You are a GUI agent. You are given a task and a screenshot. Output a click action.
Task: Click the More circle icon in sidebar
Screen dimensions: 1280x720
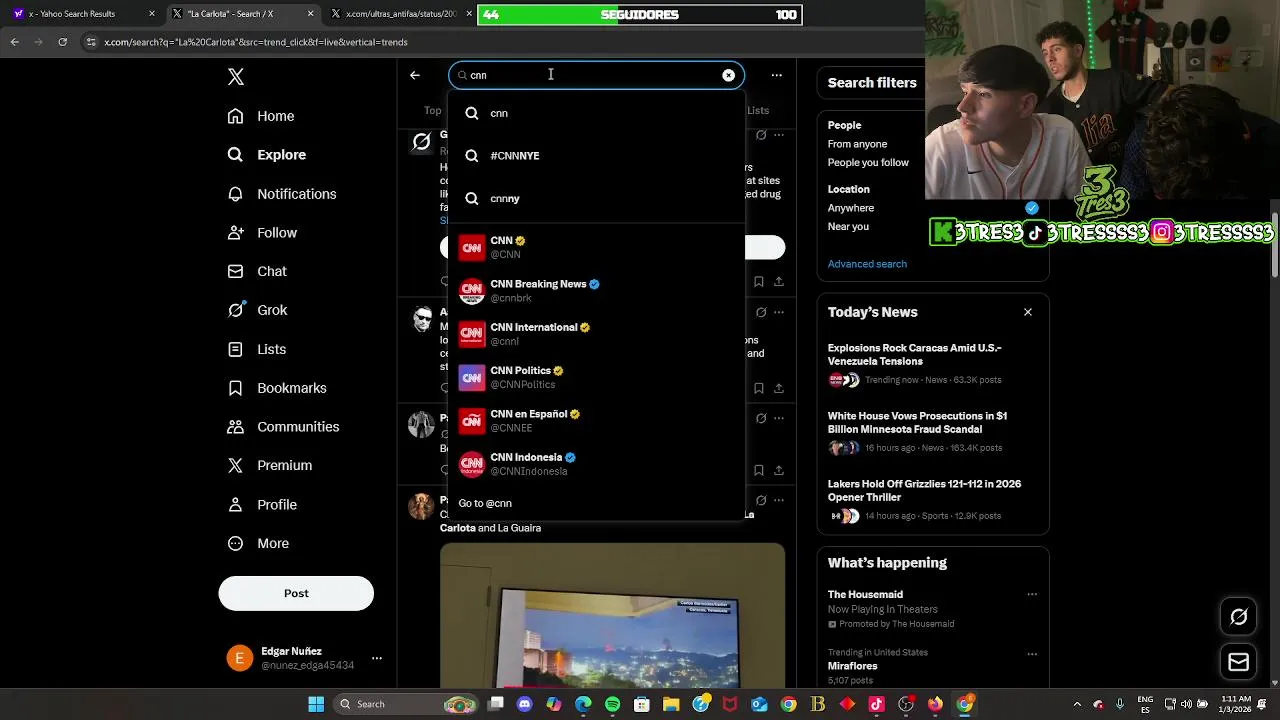point(235,543)
